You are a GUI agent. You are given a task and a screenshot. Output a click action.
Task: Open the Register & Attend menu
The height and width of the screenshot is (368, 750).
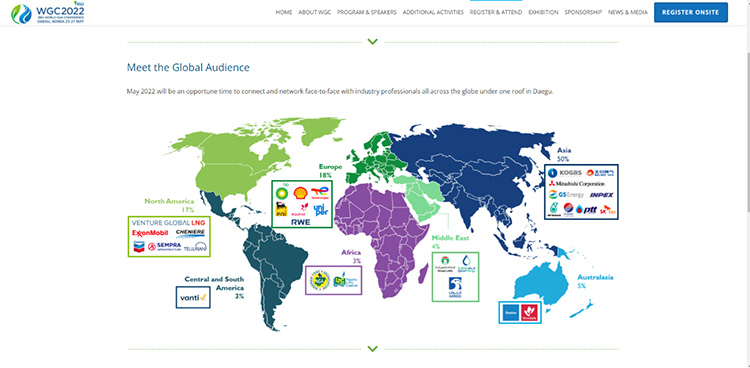[x=496, y=12]
